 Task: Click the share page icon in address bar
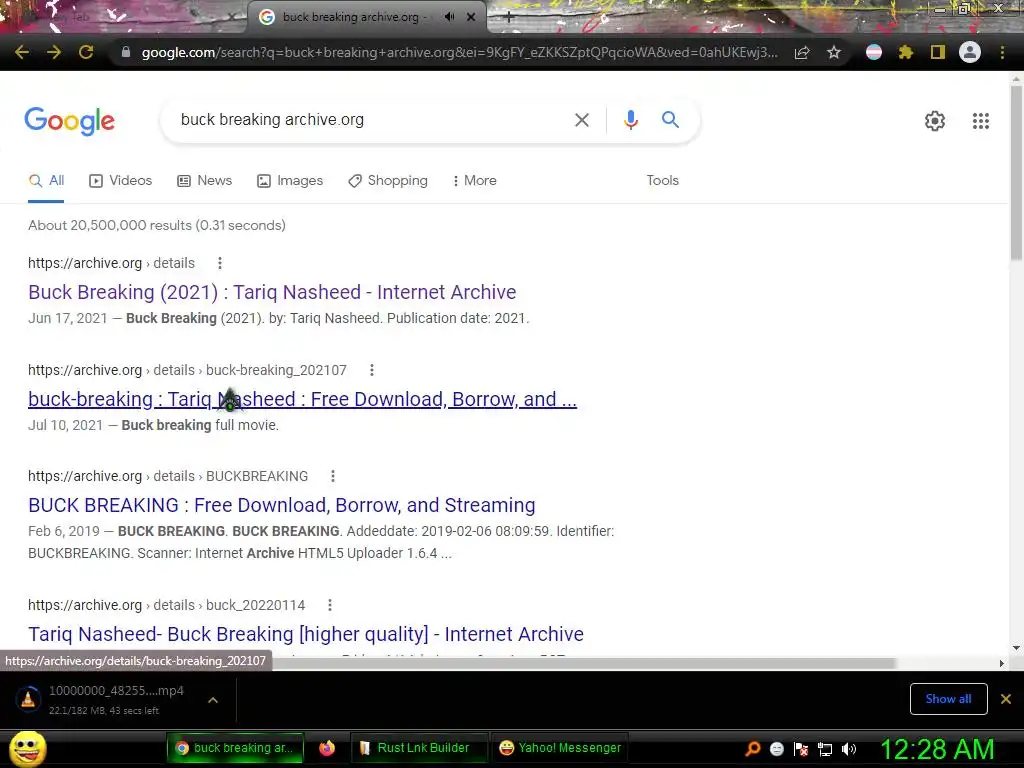[802, 52]
